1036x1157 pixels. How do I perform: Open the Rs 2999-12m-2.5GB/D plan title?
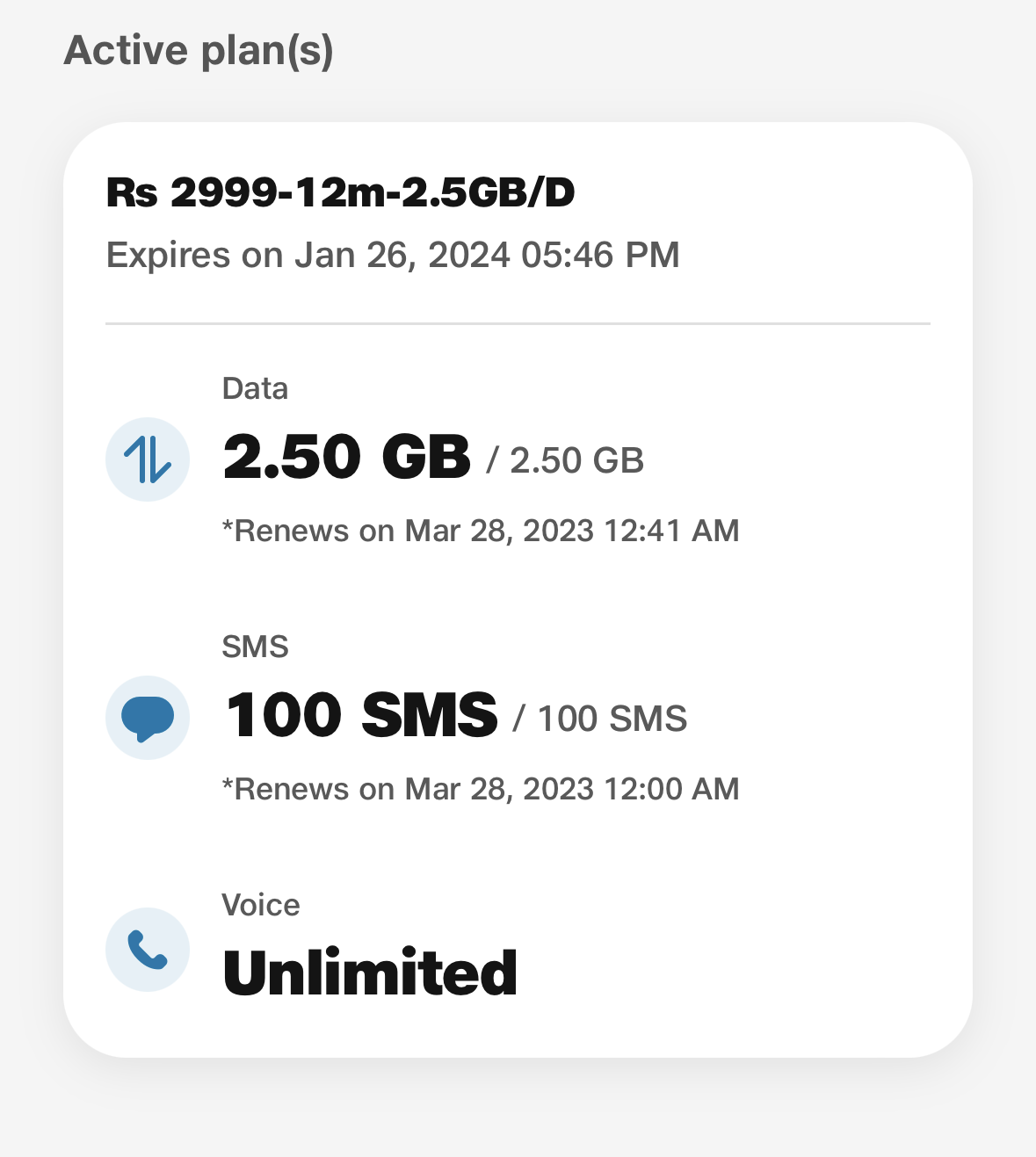click(x=340, y=192)
